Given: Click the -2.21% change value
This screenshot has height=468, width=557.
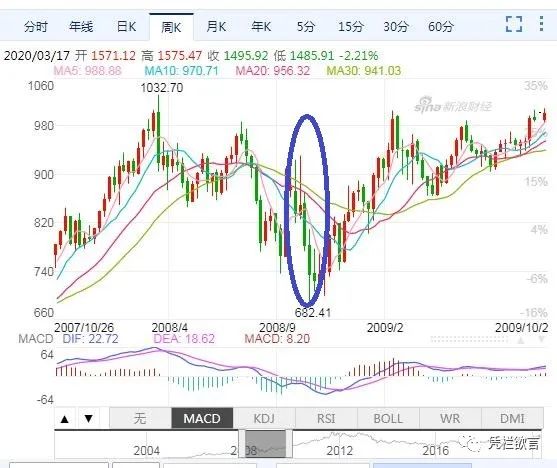Looking at the screenshot, I should (358, 56).
